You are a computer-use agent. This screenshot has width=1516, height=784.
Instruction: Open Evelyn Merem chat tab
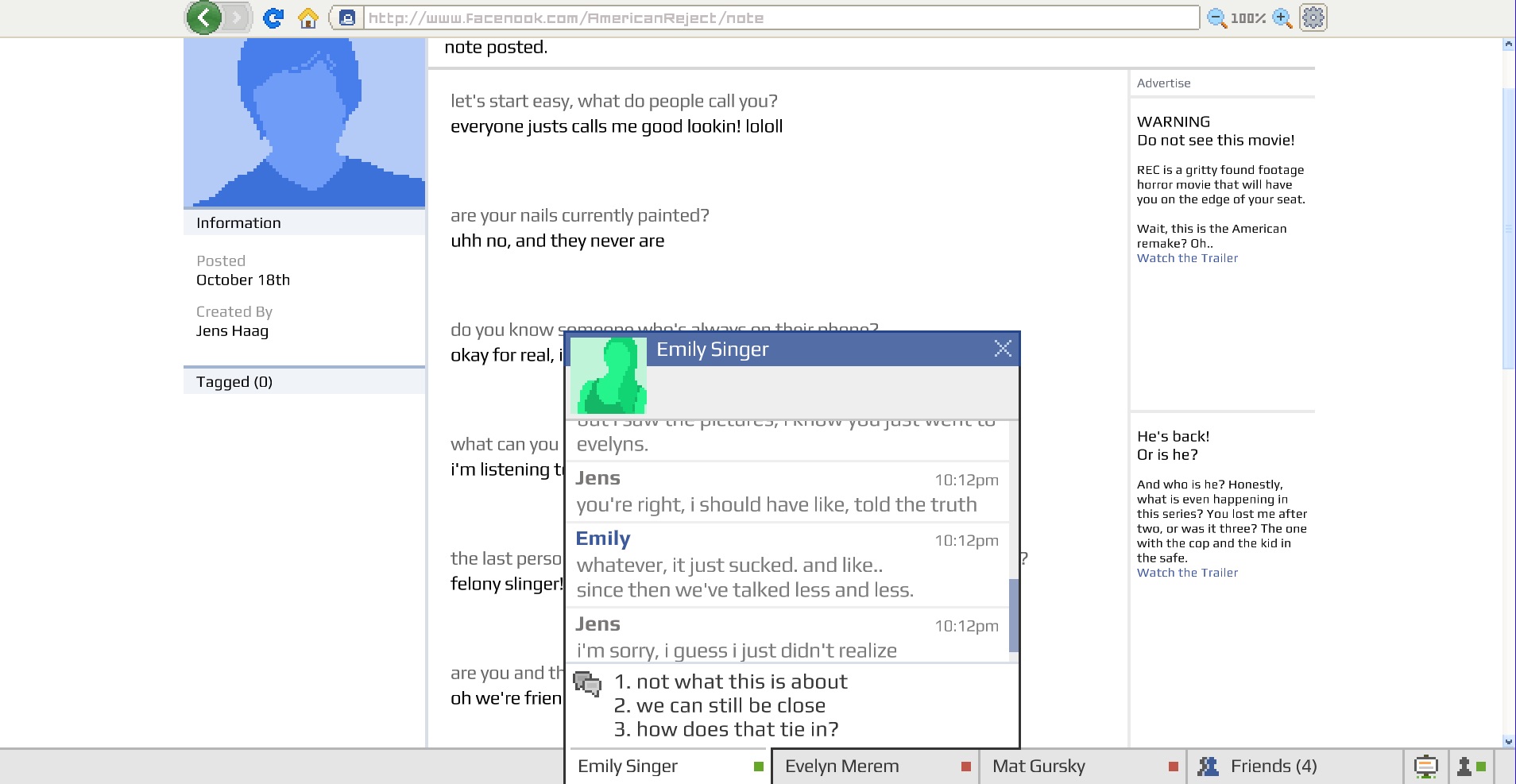(x=874, y=767)
